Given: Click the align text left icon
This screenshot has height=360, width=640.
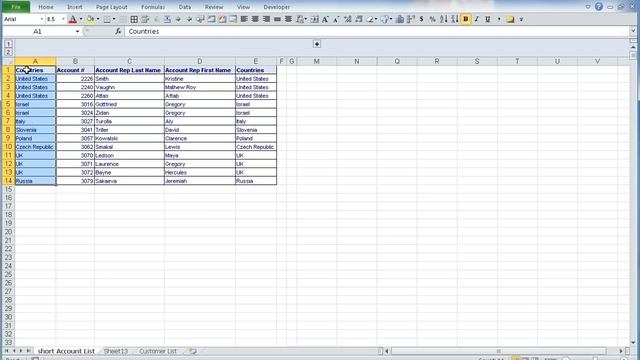Looking at the screenshot, I should click(x=244, y=19).
